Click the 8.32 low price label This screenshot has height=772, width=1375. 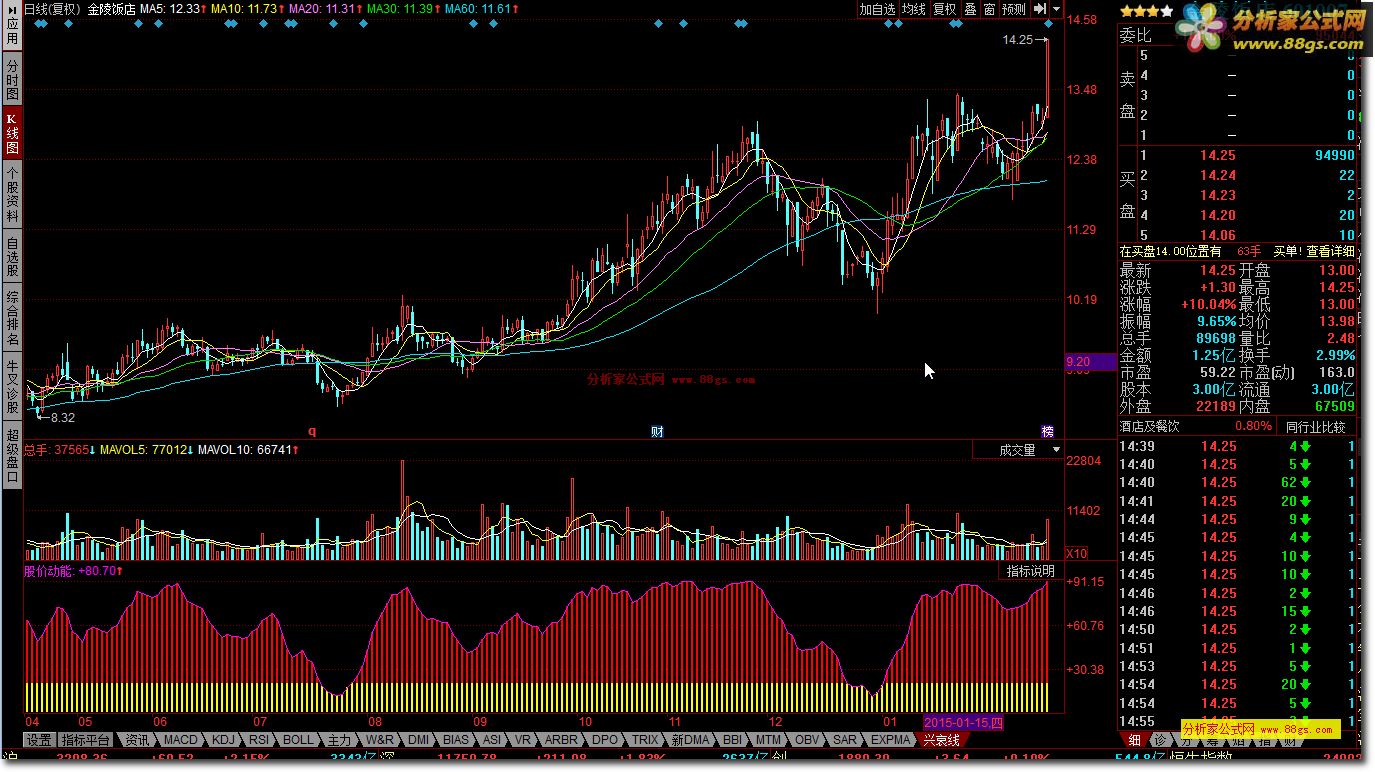pos(62,417)
